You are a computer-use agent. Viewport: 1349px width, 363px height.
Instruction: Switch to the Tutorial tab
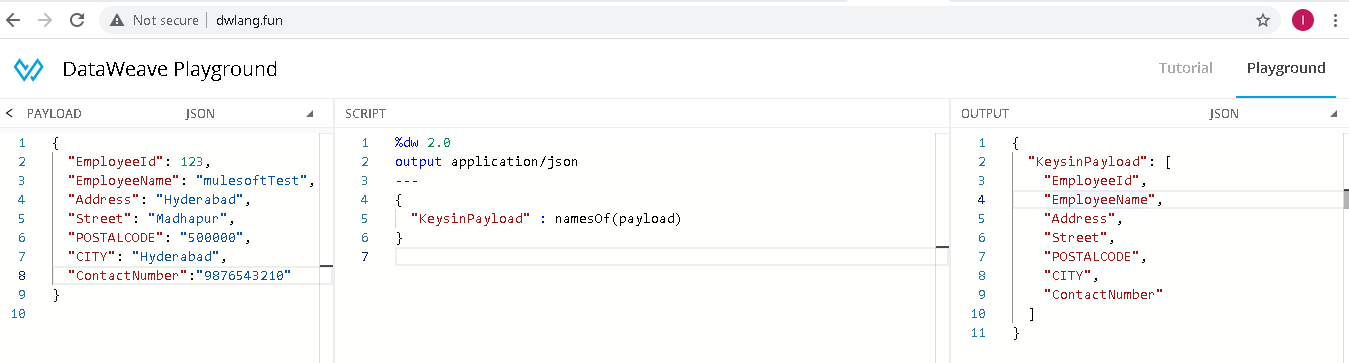[x=1186, y=68]
